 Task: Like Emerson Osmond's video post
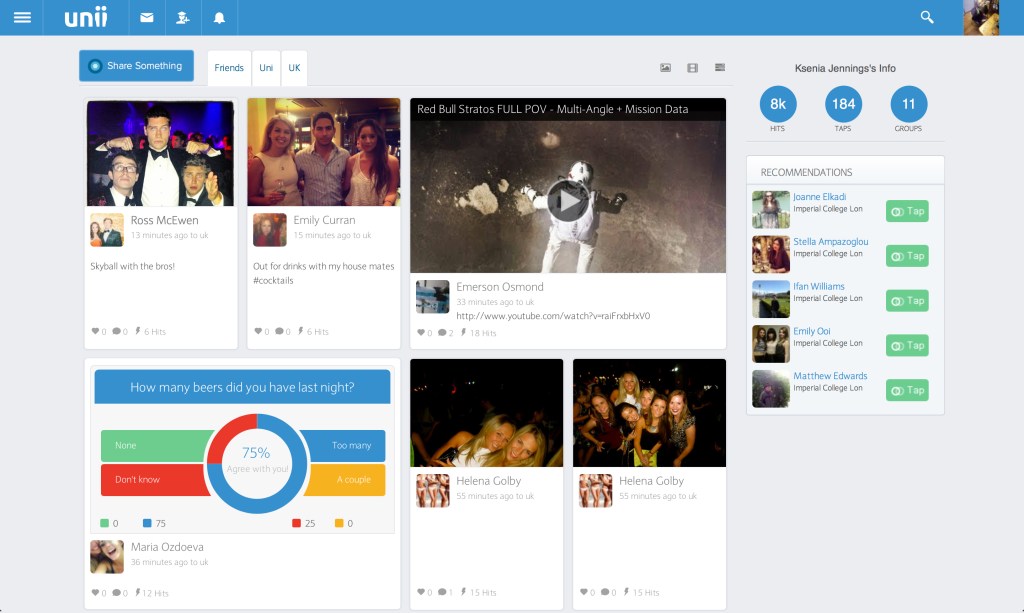[x=421, y=333]
